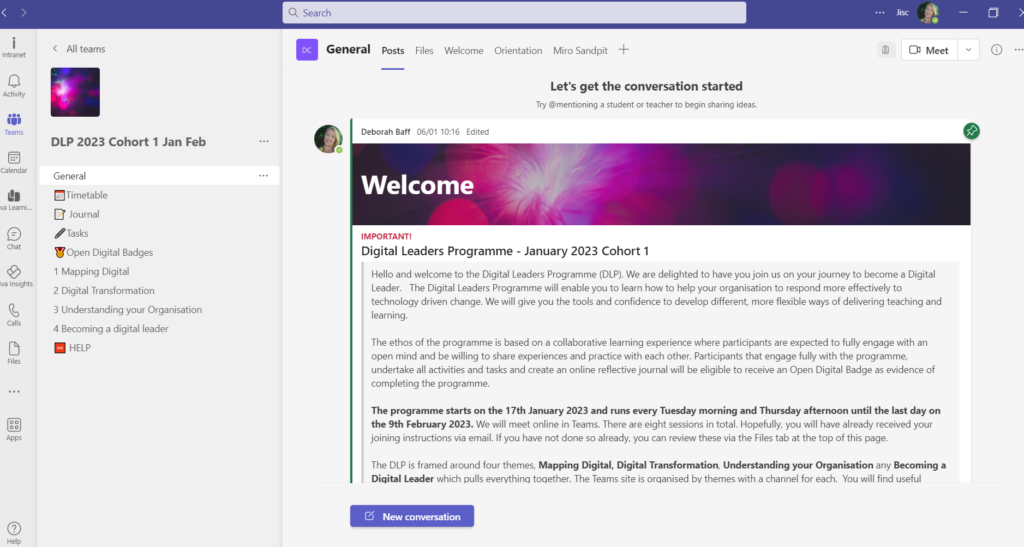The width and height of the screenshot is (1024, 547).
Task: Add a new tab with plus icon
Action: click(x=624, y=50)
